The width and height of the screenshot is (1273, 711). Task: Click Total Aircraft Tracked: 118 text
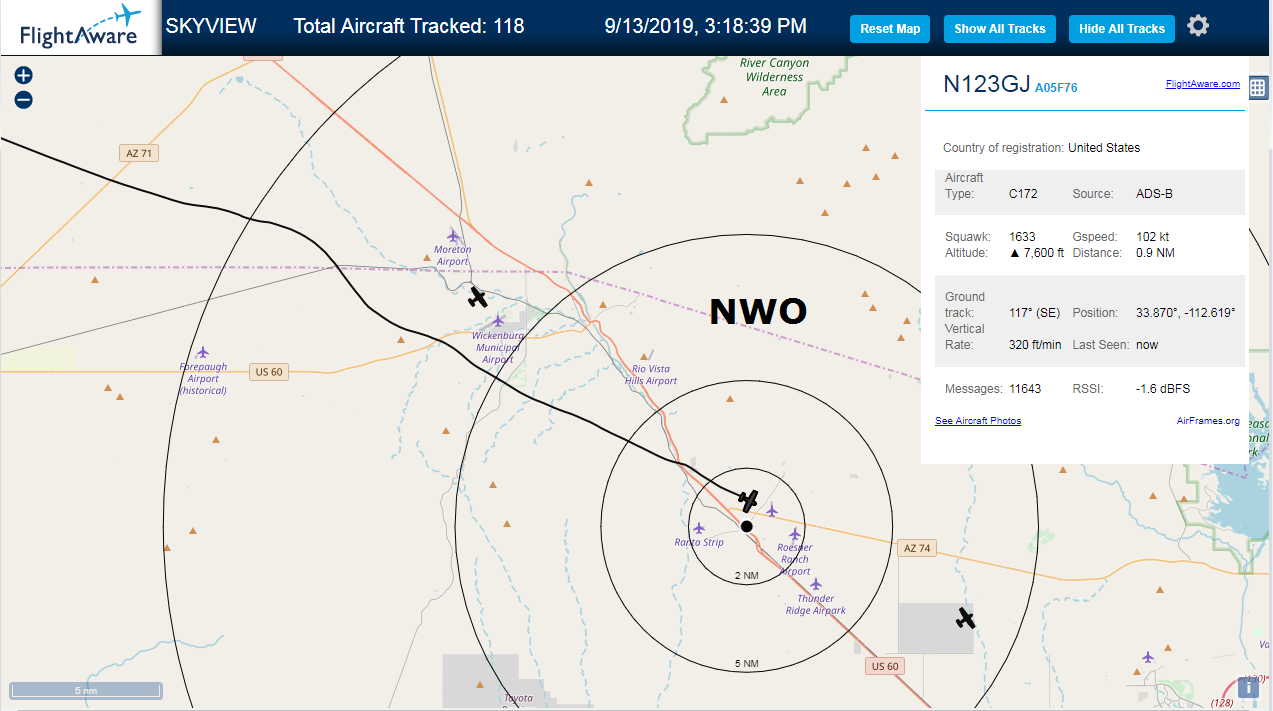(x=409, y=26)
